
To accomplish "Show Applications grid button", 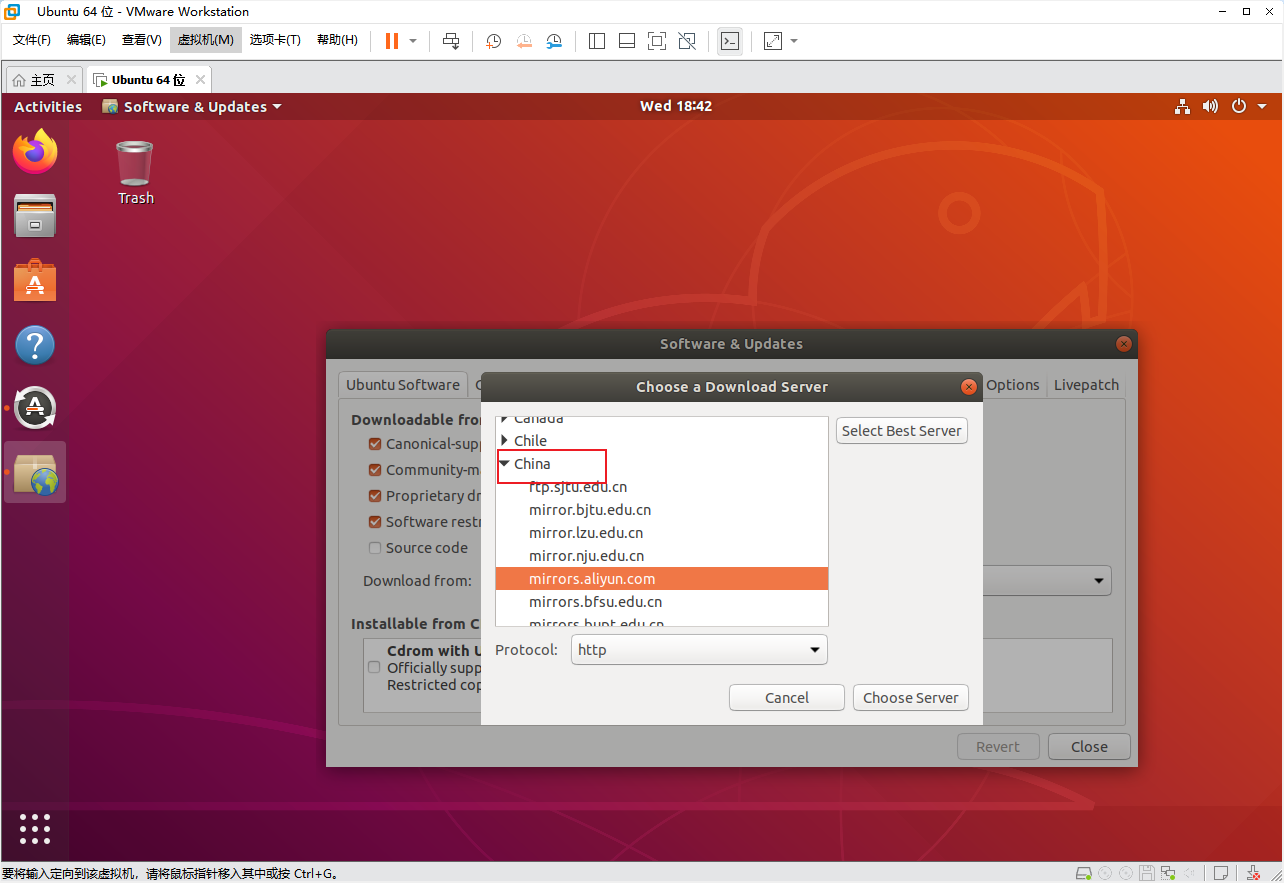I will tap(35, 828).
